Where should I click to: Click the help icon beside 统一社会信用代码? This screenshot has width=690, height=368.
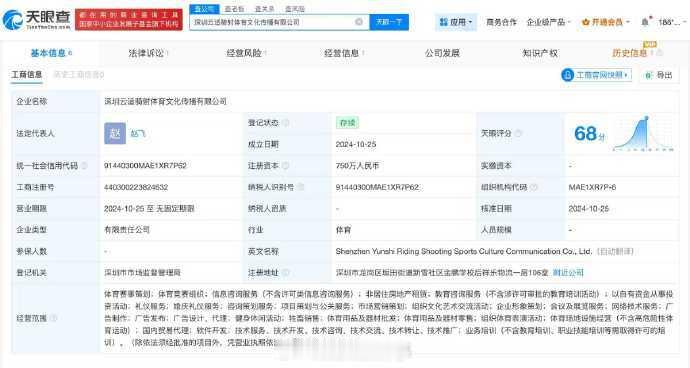point(84,166)
